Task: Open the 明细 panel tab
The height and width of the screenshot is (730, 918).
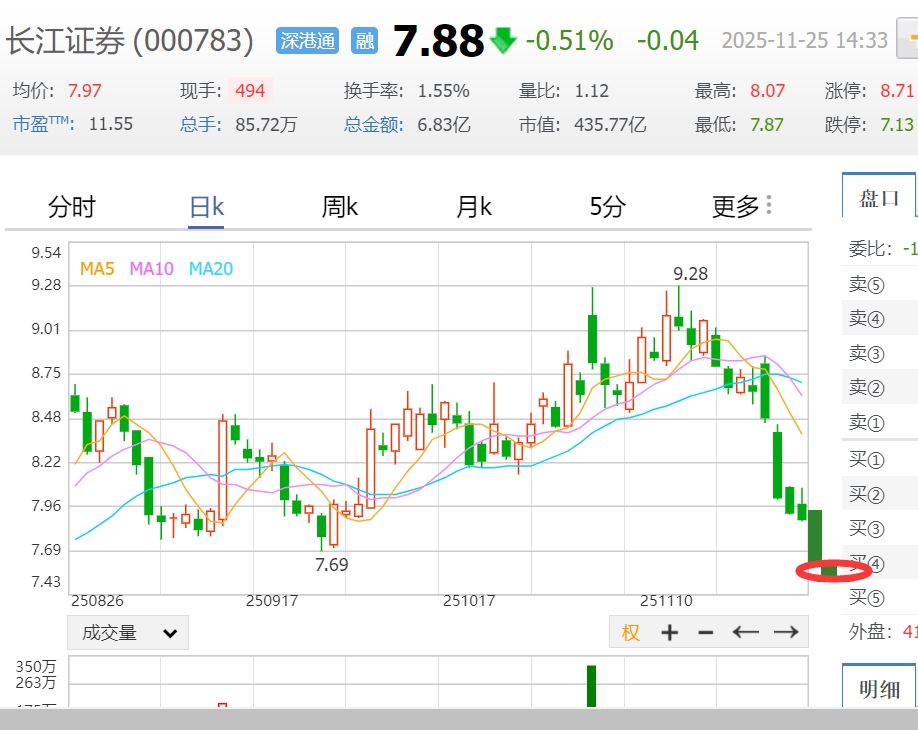Action: point(879,687)
